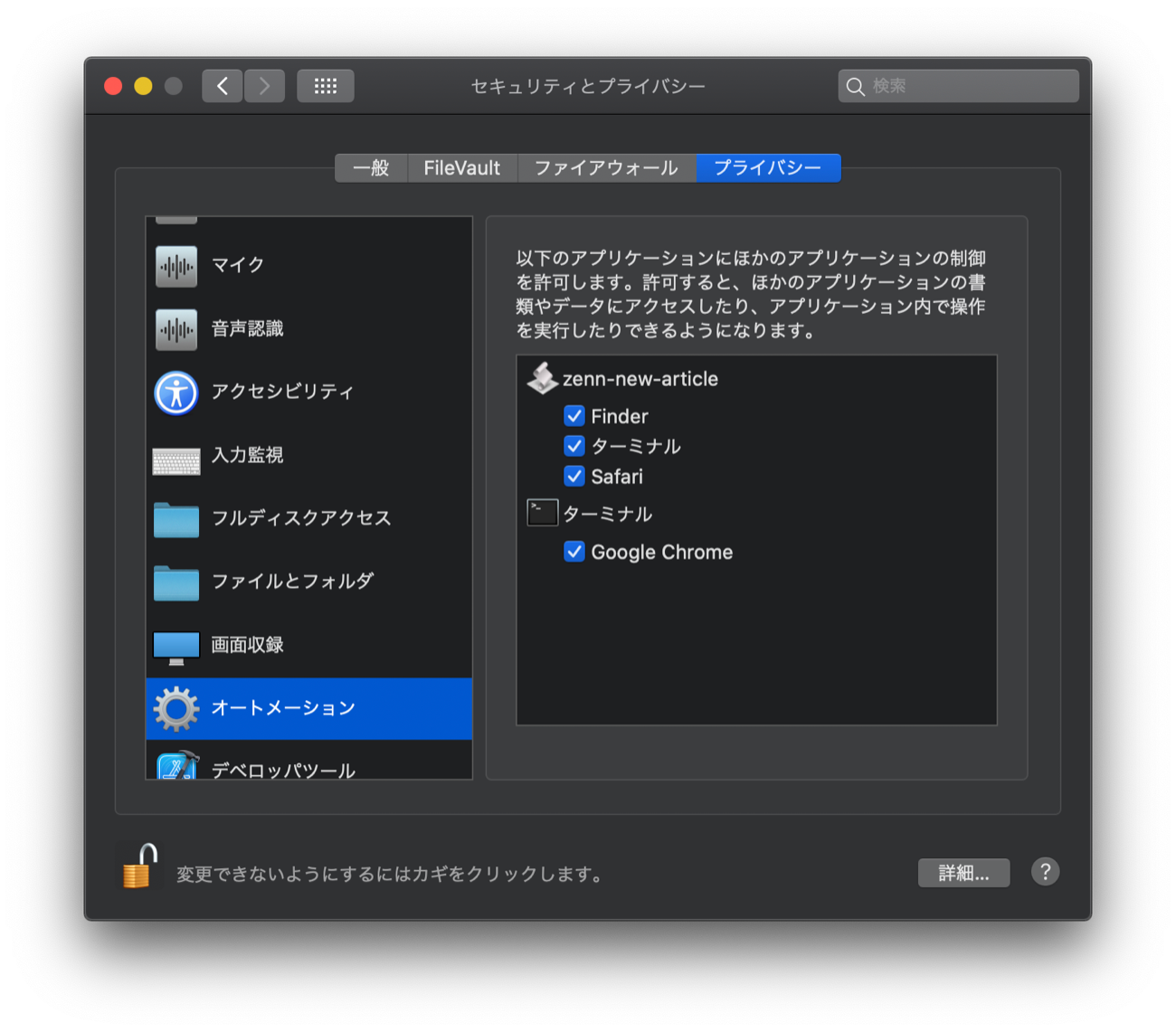Switch to the 一般 tab
This screenshot has height=1032, width=1176.
coord(371,168)
